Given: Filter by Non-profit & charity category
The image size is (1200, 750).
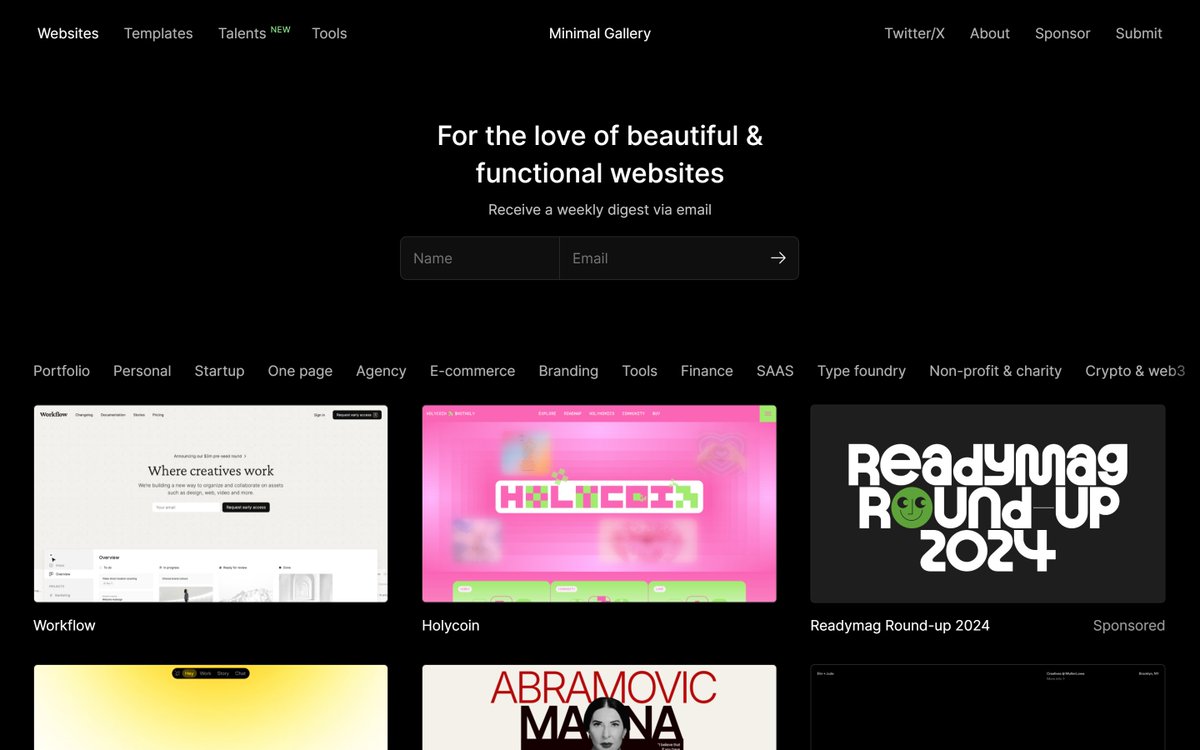Looking at the screenshot, I should 995,370.
